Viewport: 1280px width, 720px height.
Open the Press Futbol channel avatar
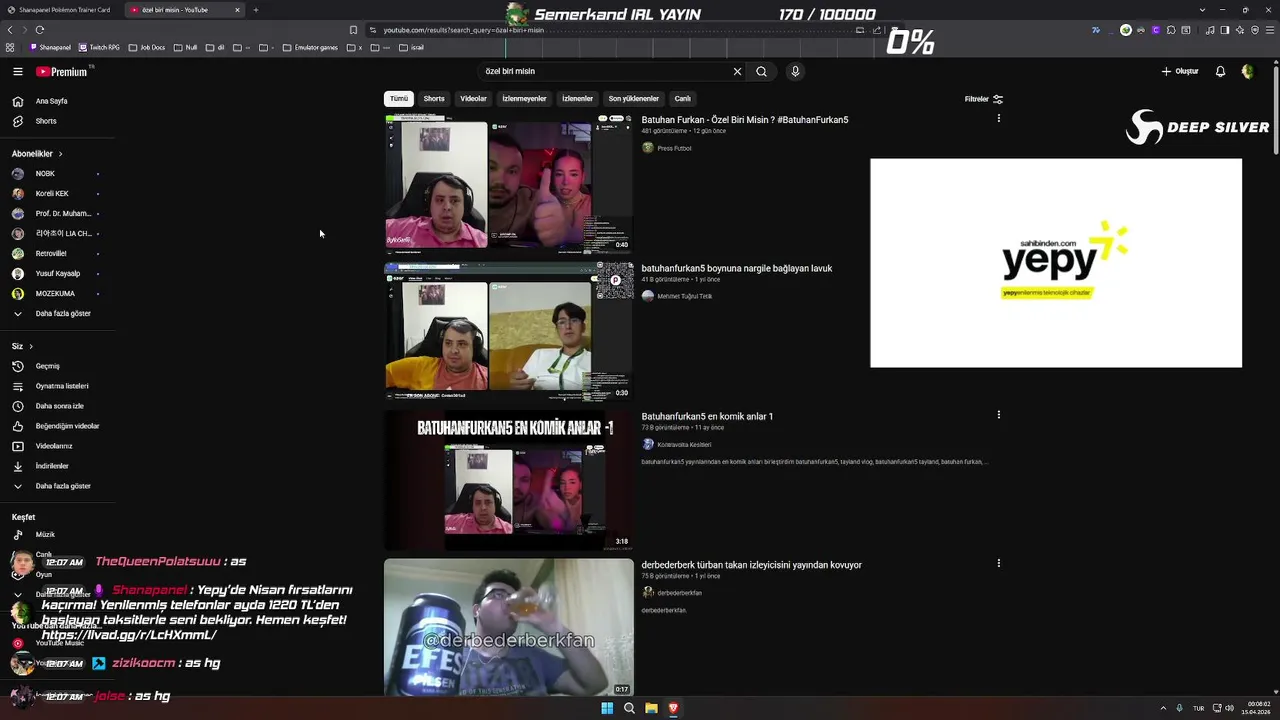click(648, 148)
